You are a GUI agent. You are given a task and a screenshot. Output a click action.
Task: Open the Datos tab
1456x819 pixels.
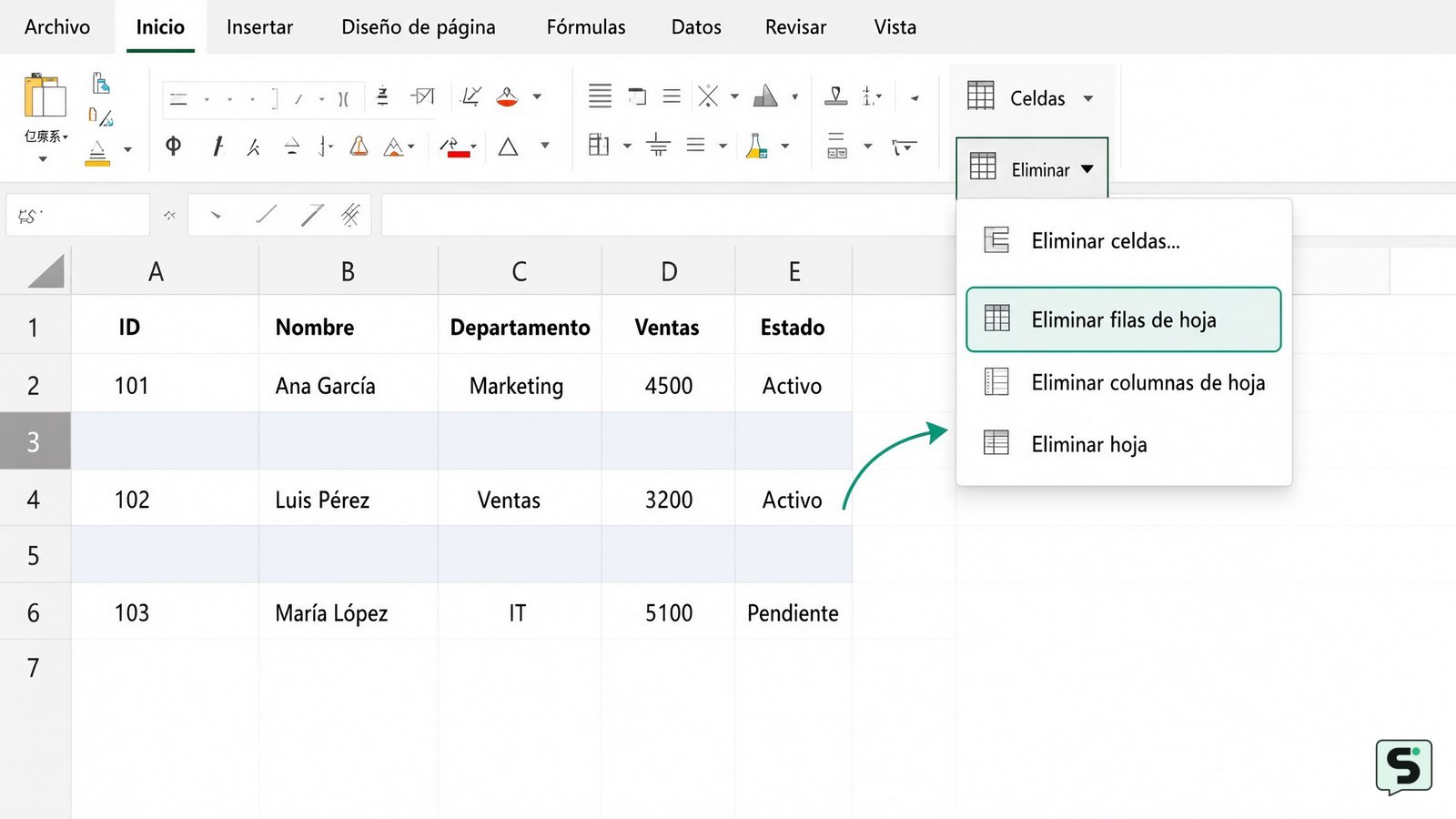696,27
